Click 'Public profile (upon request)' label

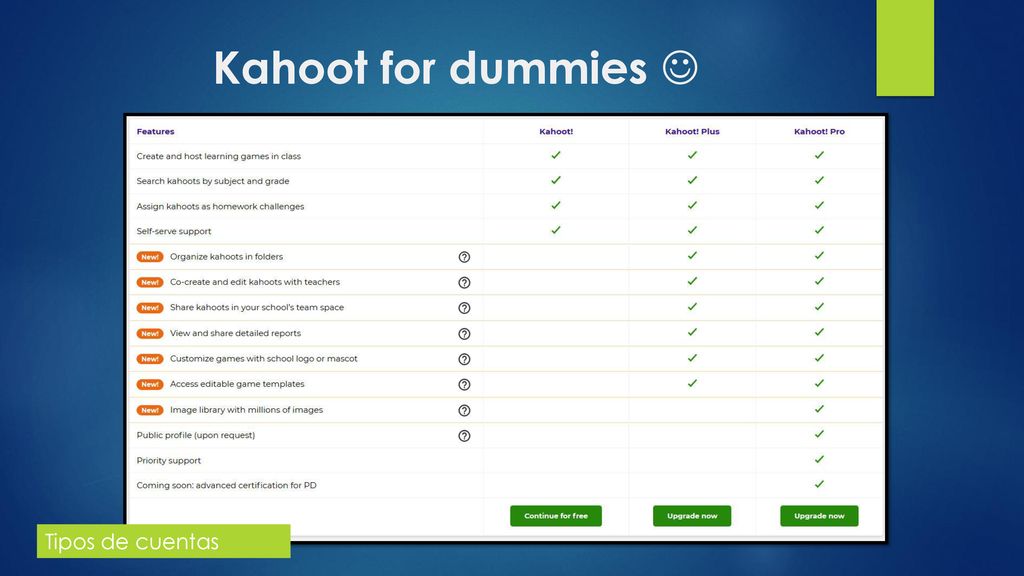point(196,435)
